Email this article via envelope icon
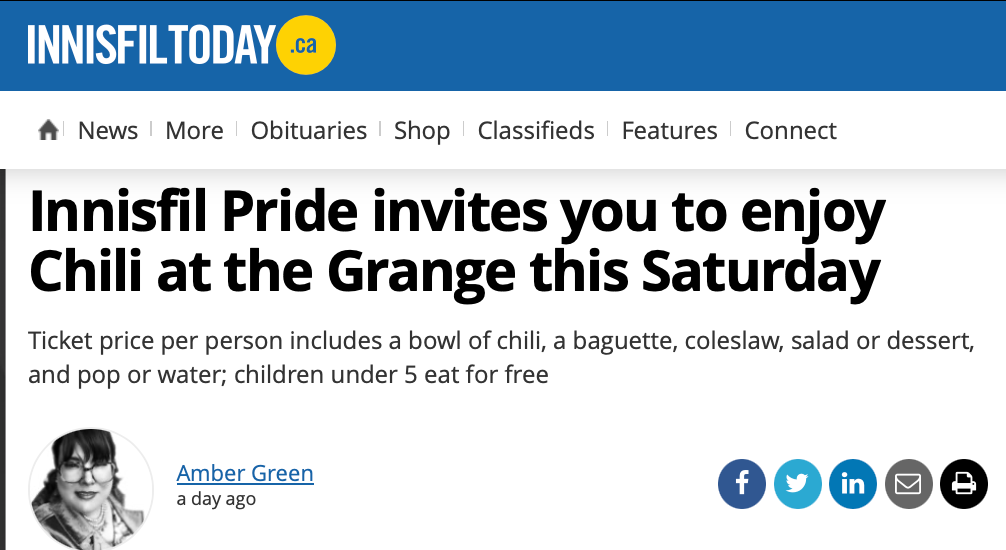Screen dimensions: 1006x550 tap(908, 485)
